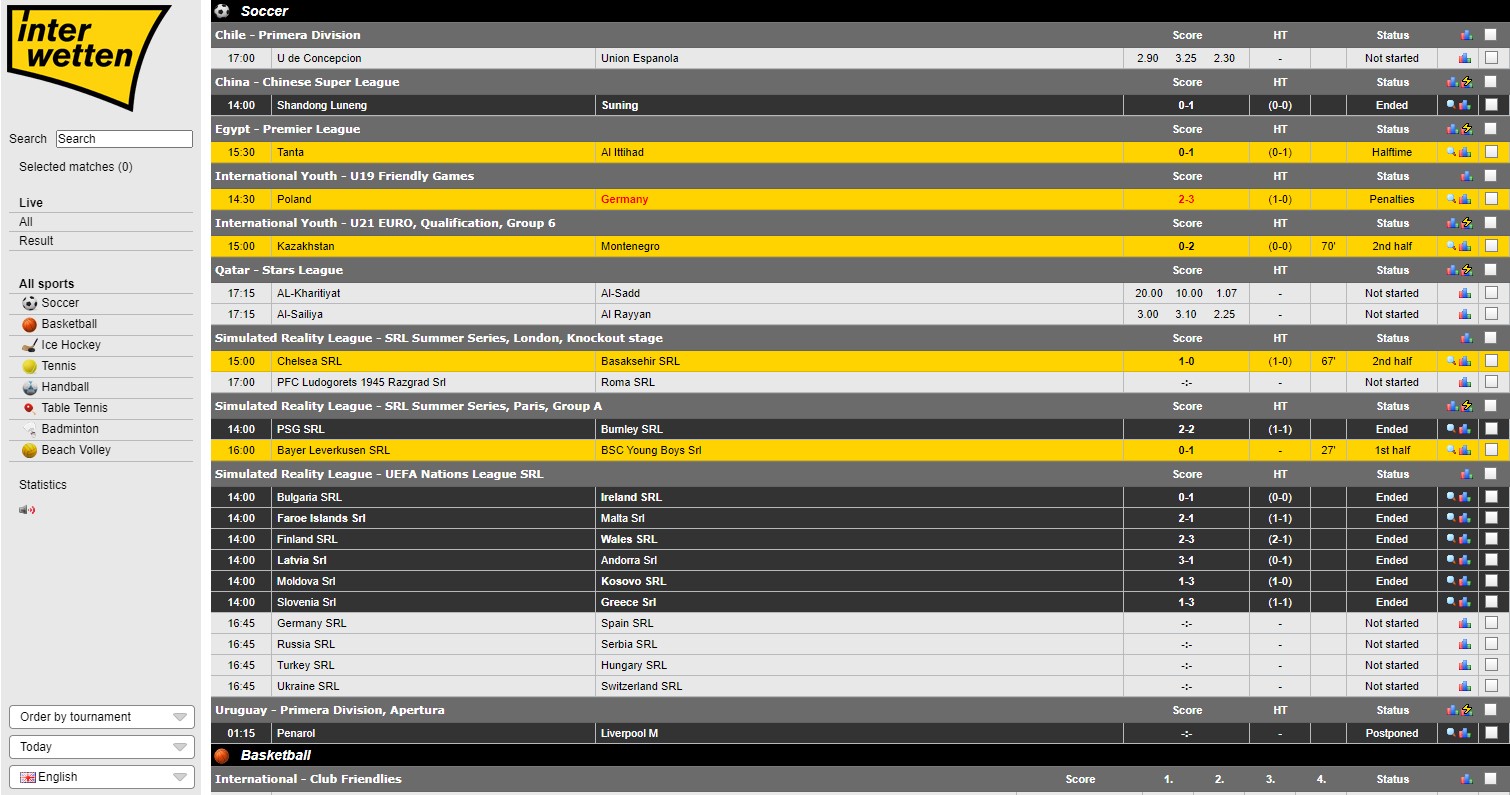Click the Roma SRL team name

click(x=628, y=382)
